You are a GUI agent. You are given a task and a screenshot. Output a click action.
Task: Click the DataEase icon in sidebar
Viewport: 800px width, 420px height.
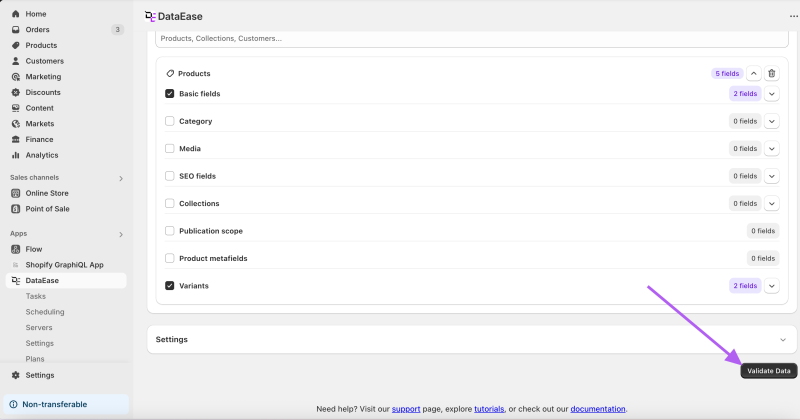click(x=16, y=281)
